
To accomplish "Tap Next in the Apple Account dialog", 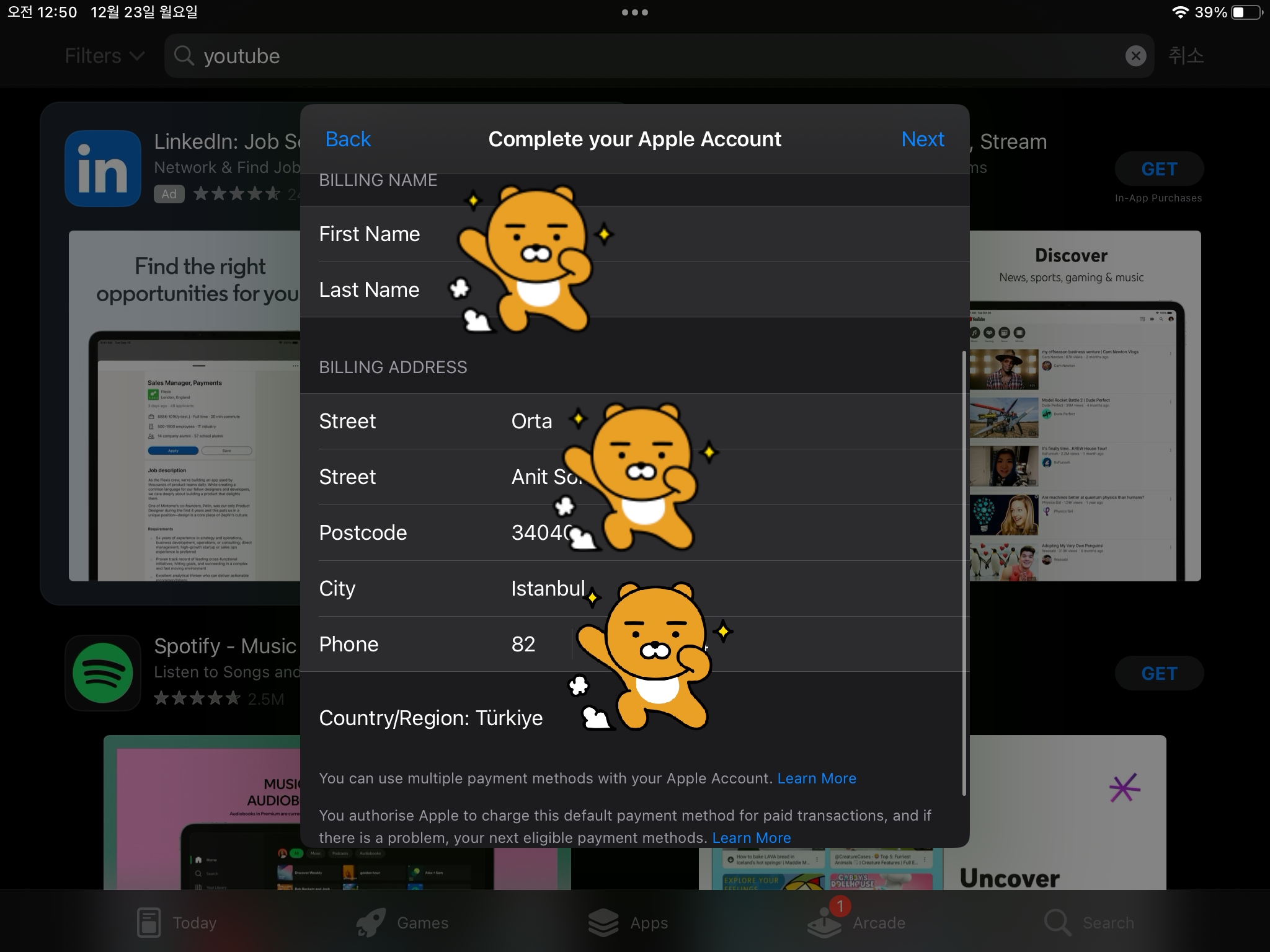I will click(x=923, y=139).
